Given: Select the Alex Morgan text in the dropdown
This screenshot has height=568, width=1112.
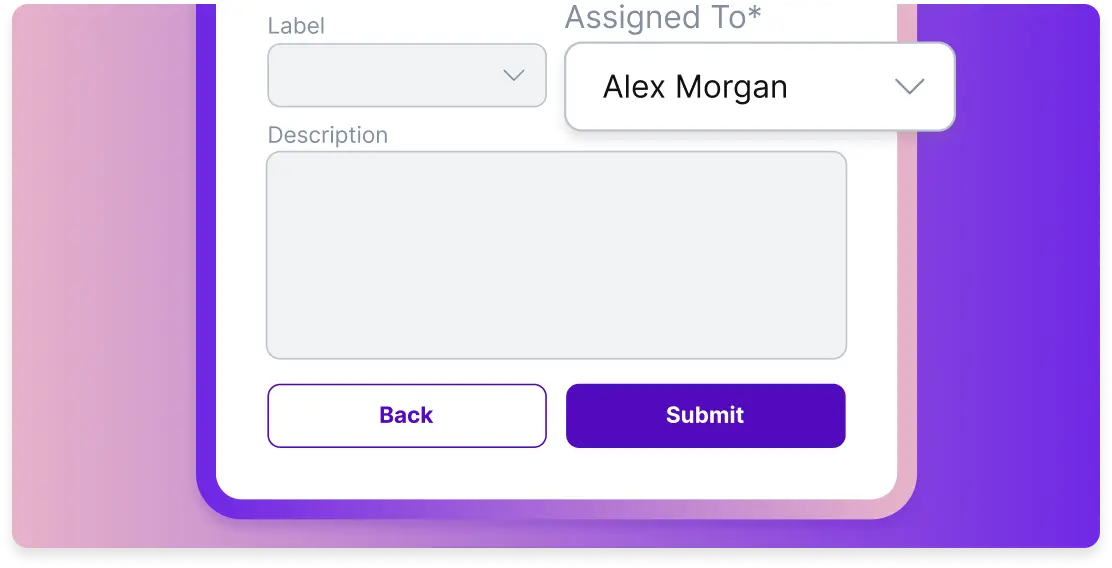Looking at the screenshot, I should pos(695,87).
